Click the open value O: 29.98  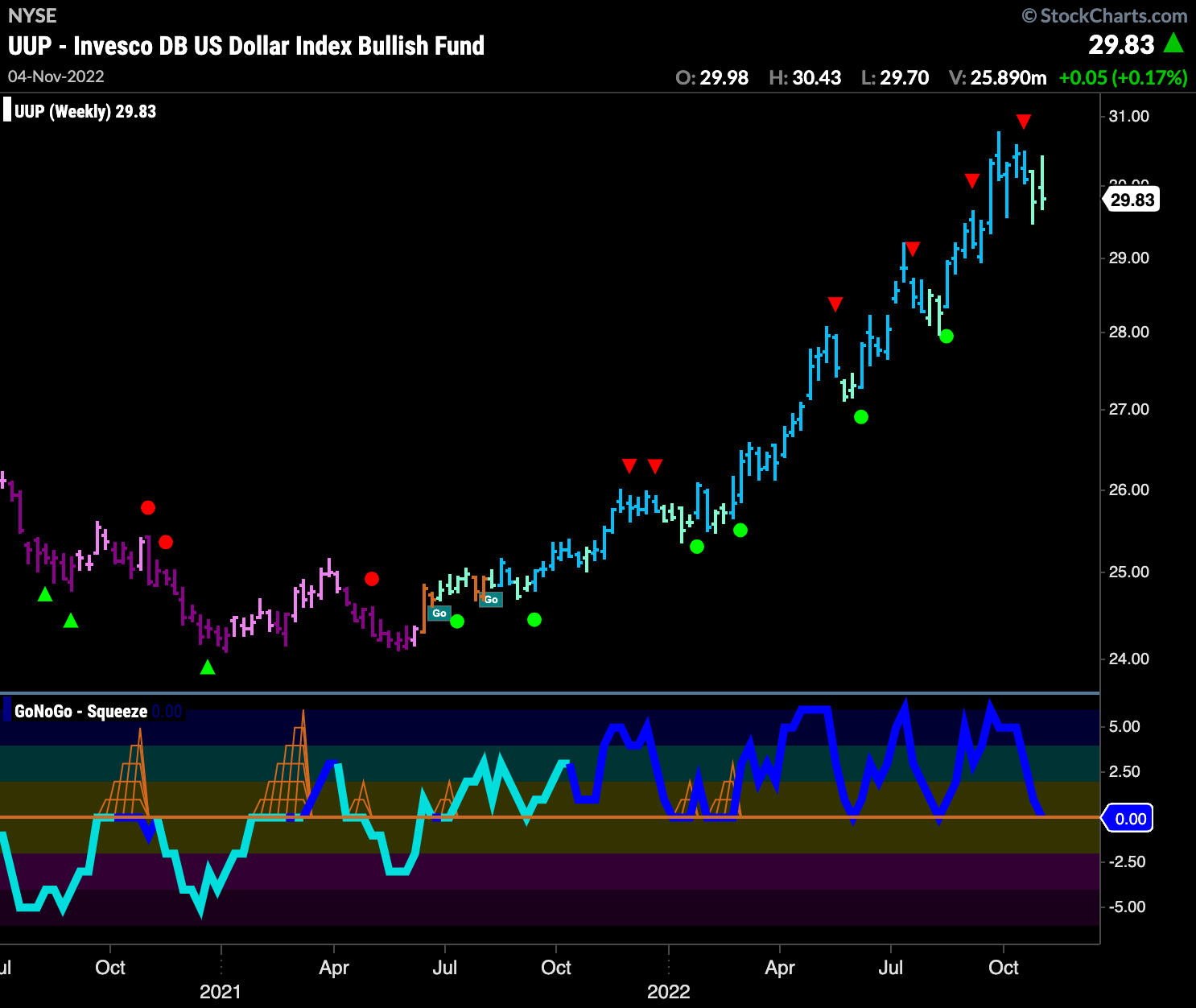[712, 78]
